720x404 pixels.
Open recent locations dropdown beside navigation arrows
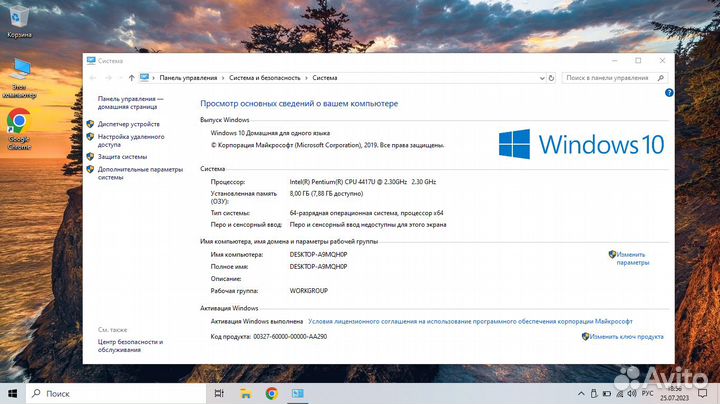pos(120,79)
